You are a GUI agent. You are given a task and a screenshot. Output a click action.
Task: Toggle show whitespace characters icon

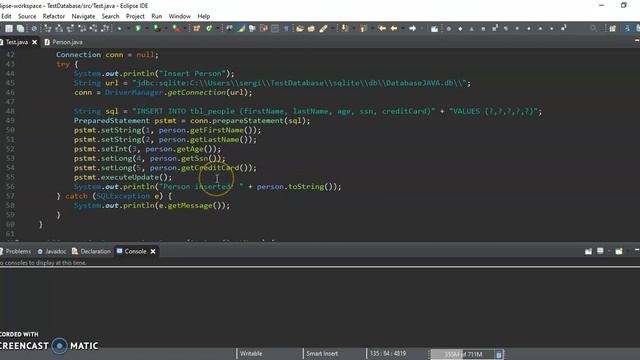pos(286,29)
